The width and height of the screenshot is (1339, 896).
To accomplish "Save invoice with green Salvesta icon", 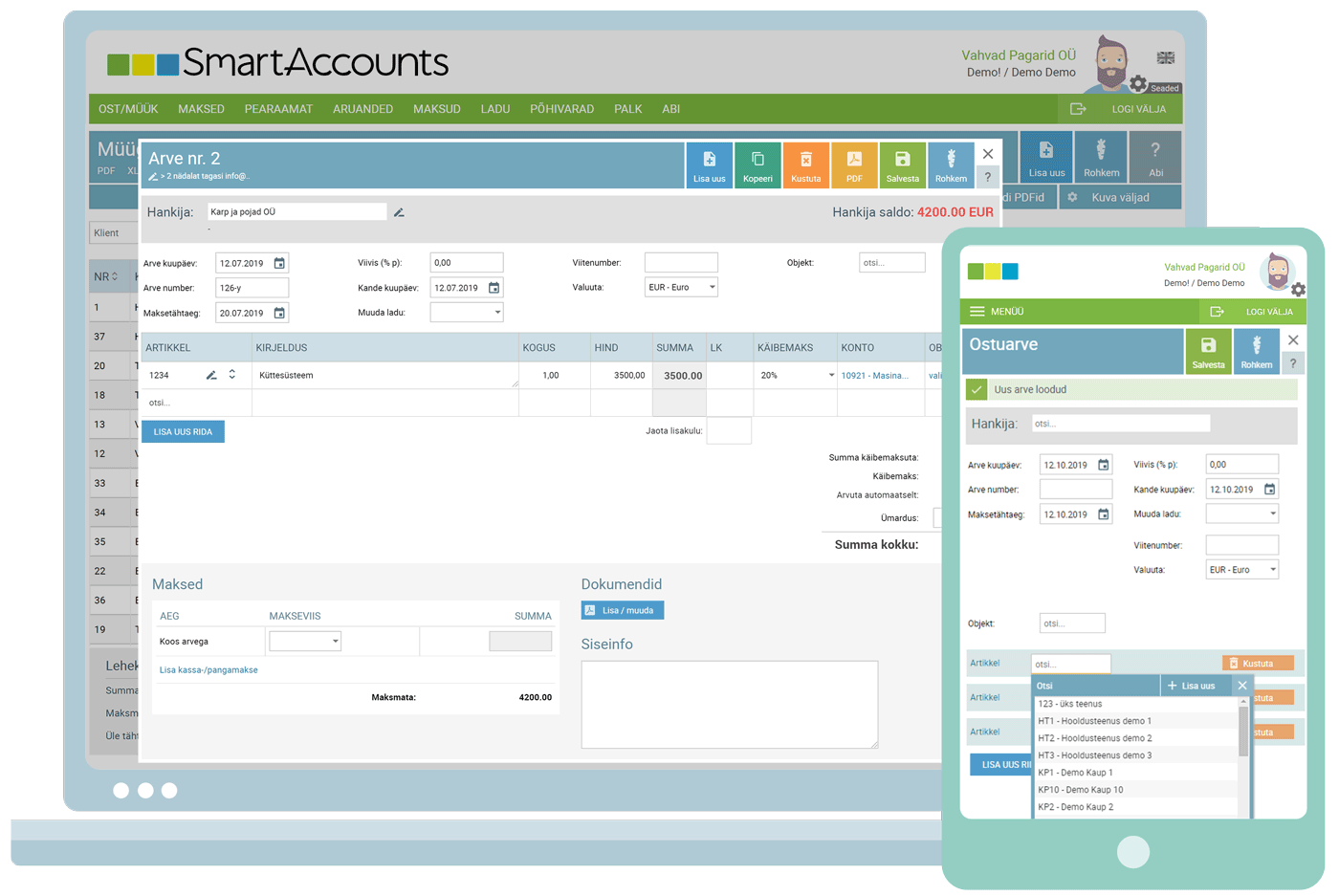I will [902, 164].
